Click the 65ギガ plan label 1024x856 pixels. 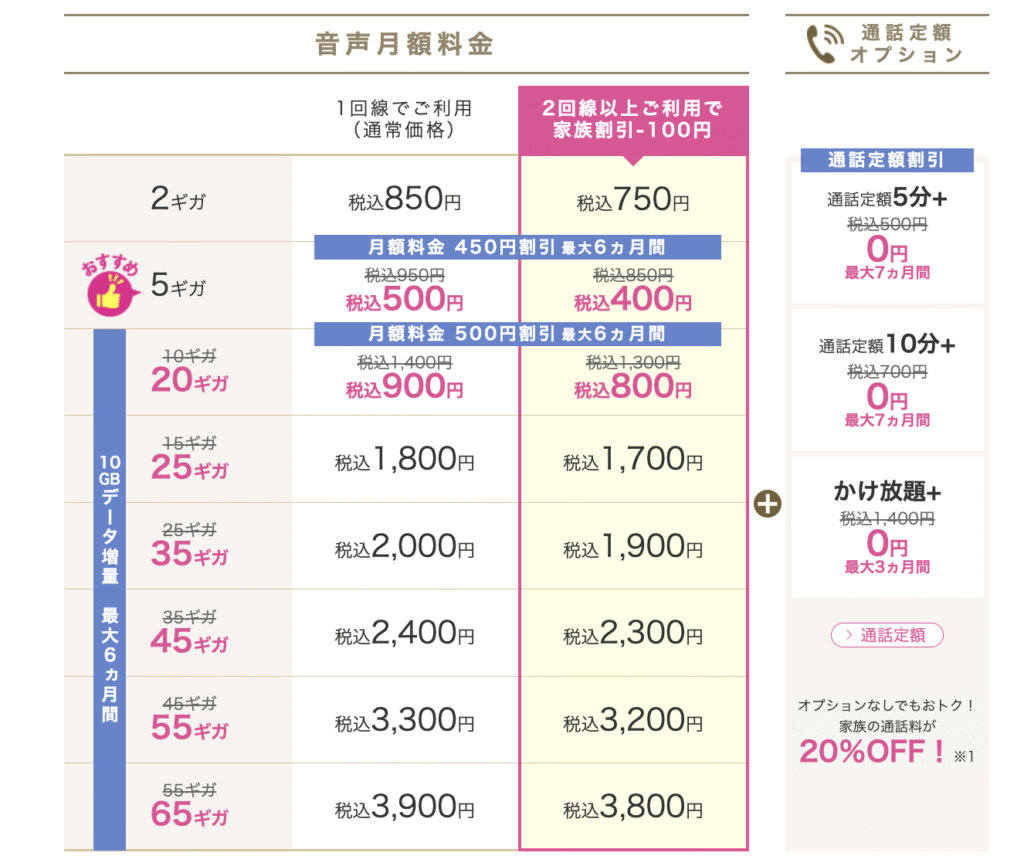click(x=189, y=814)
